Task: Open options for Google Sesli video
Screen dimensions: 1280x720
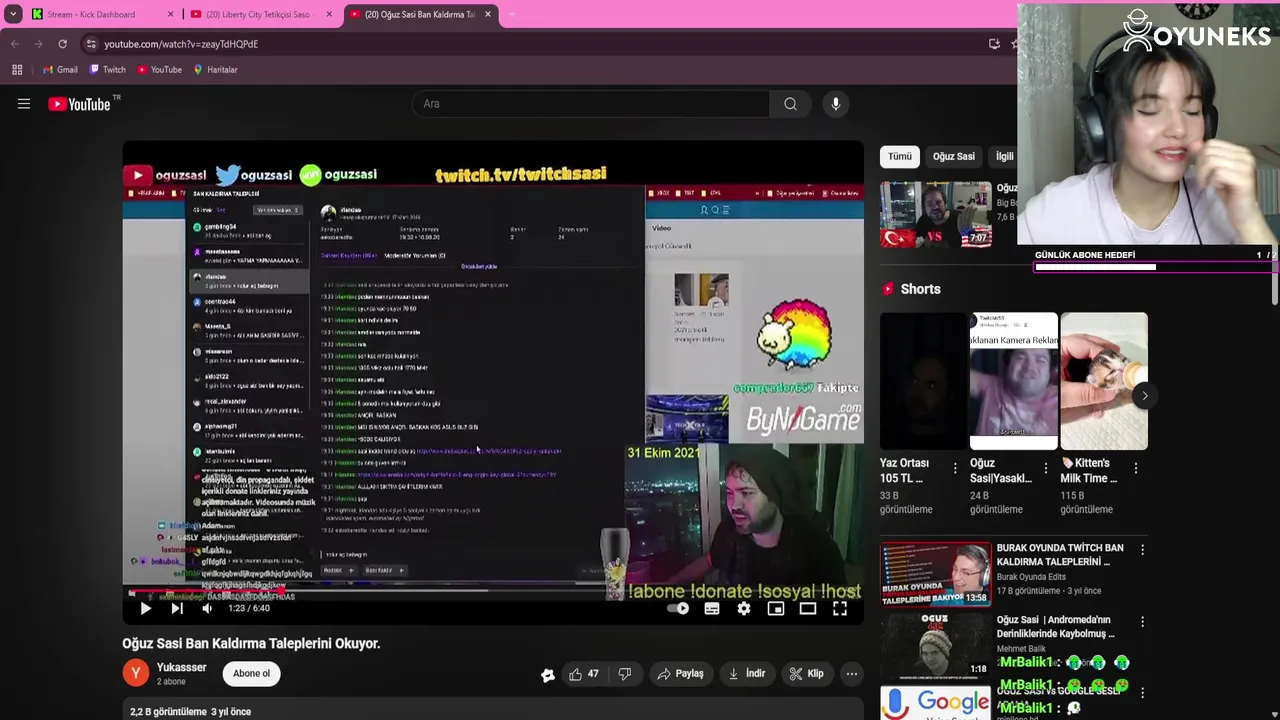Action: (x=1142, y=692)
